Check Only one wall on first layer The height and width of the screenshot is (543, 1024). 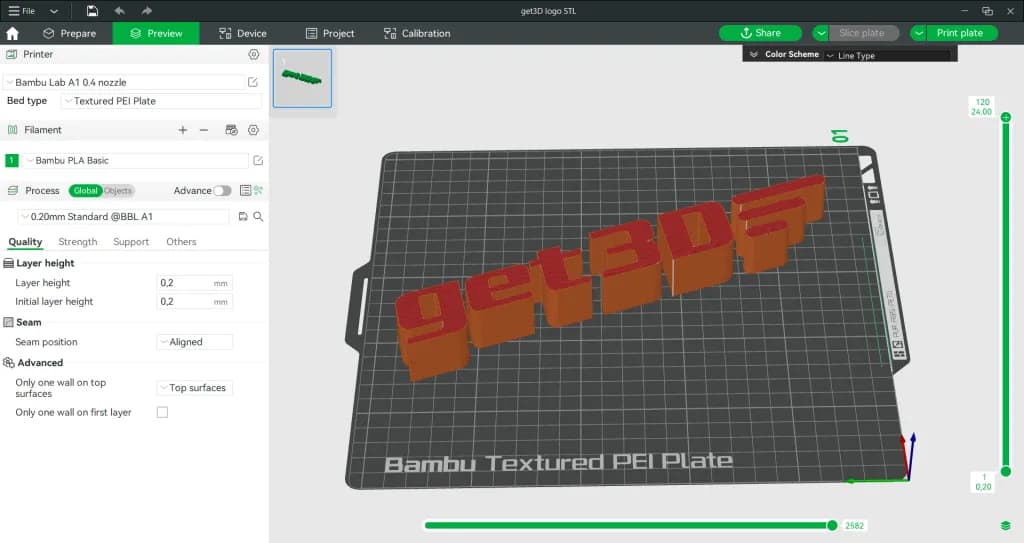pyautogui.click(x=162, y=412)
